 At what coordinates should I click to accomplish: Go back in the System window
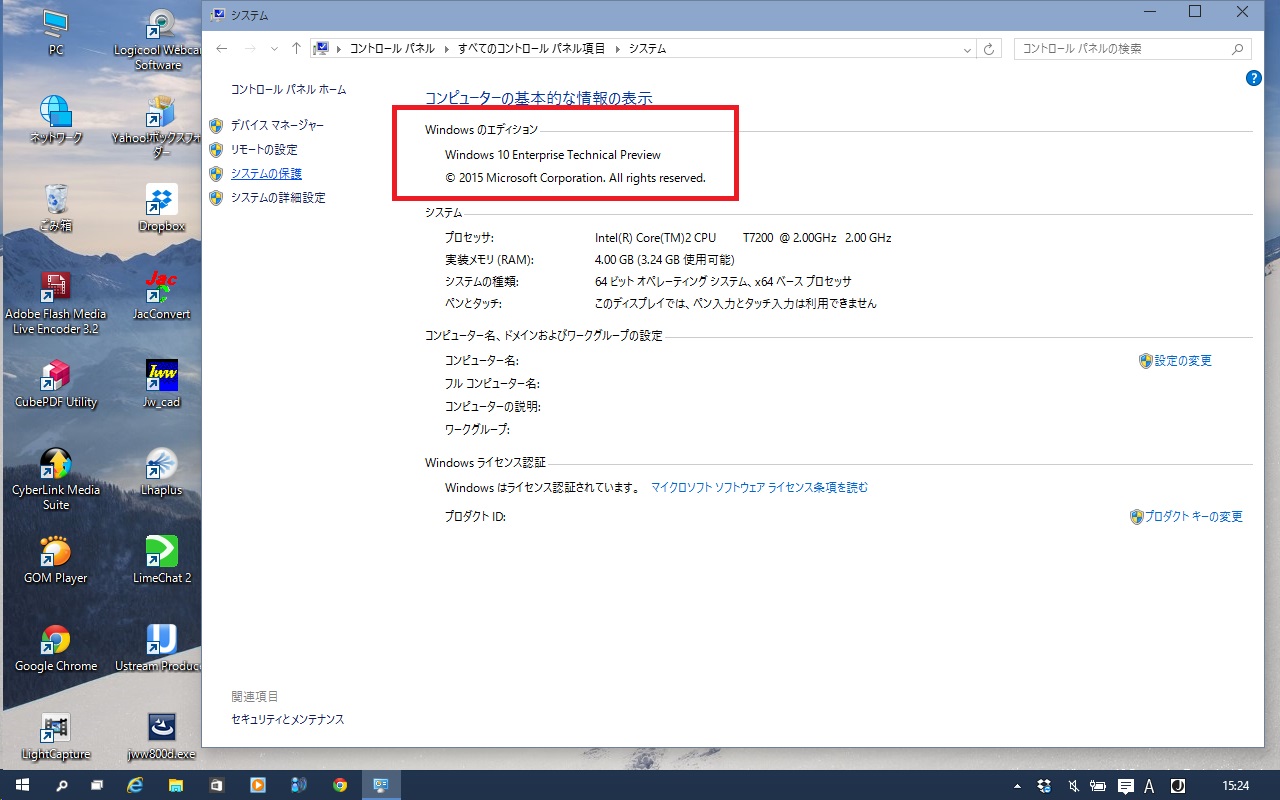tap(222, 48)
